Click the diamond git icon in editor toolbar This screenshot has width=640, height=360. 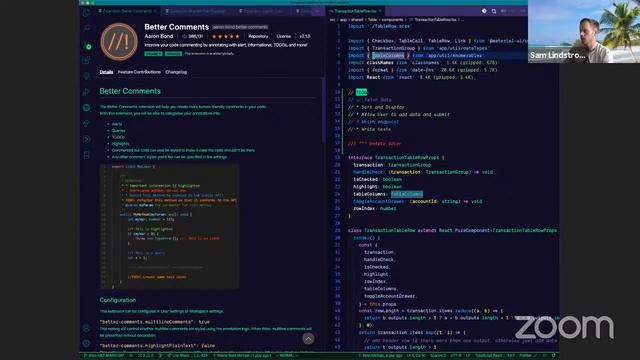click(484, 11)
